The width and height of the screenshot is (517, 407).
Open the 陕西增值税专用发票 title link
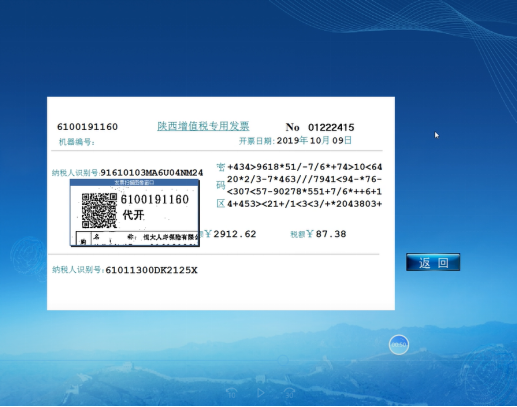(203, 126)
